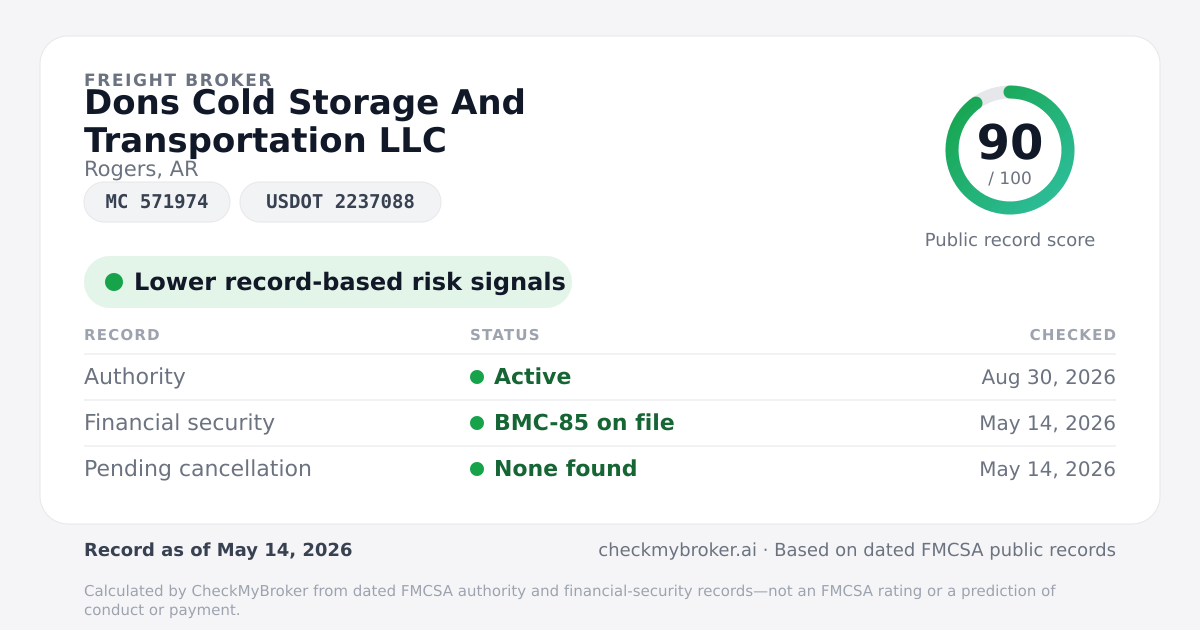Screen dimensions: 1200x630
Task: Click the Authority row label
Action: click(x=135, y=377)
